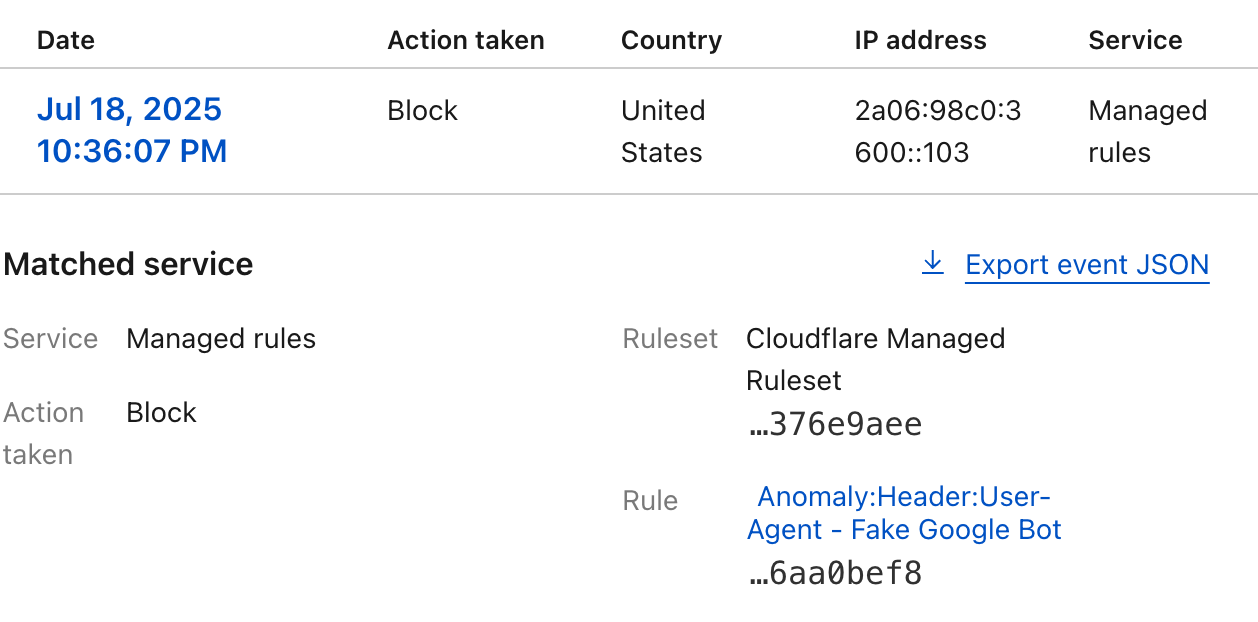This screenshot has width=1258, height=622.
Task: Expand the Jul 18, 2025 event date
Action: pyautogui.click(x=132, y=130)
